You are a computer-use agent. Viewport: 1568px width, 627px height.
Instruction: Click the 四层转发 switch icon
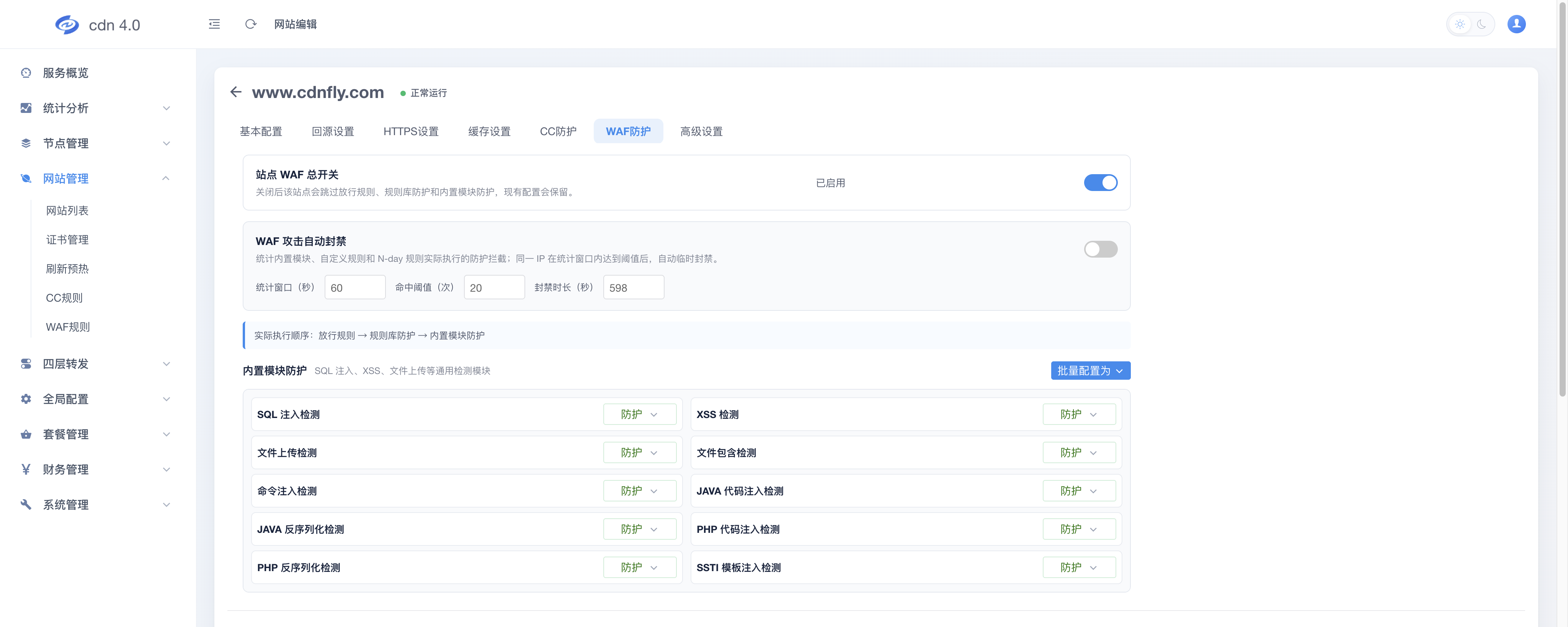pyautogui.click(x=26, y=364)
